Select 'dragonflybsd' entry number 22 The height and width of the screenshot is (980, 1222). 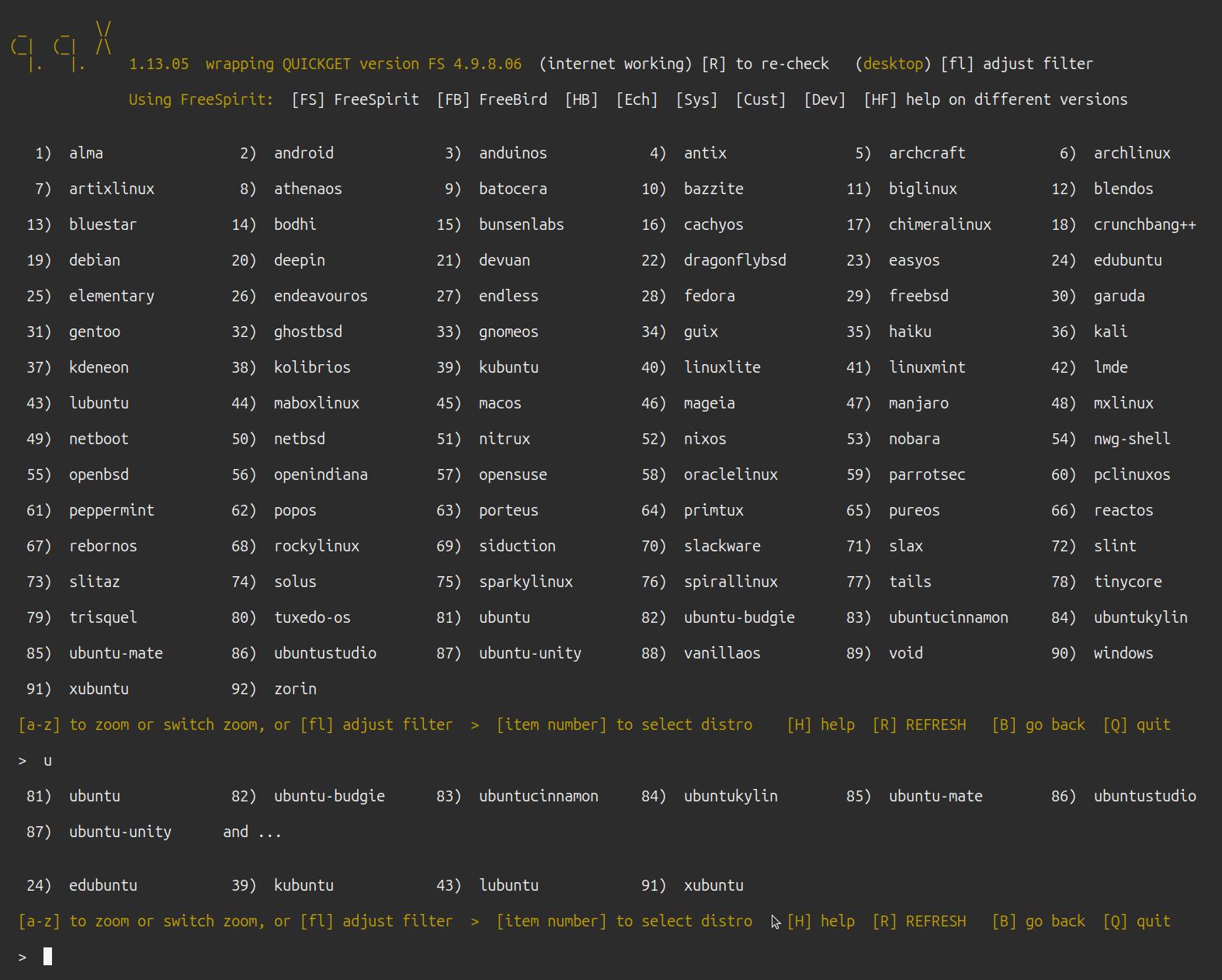[734, 260]
